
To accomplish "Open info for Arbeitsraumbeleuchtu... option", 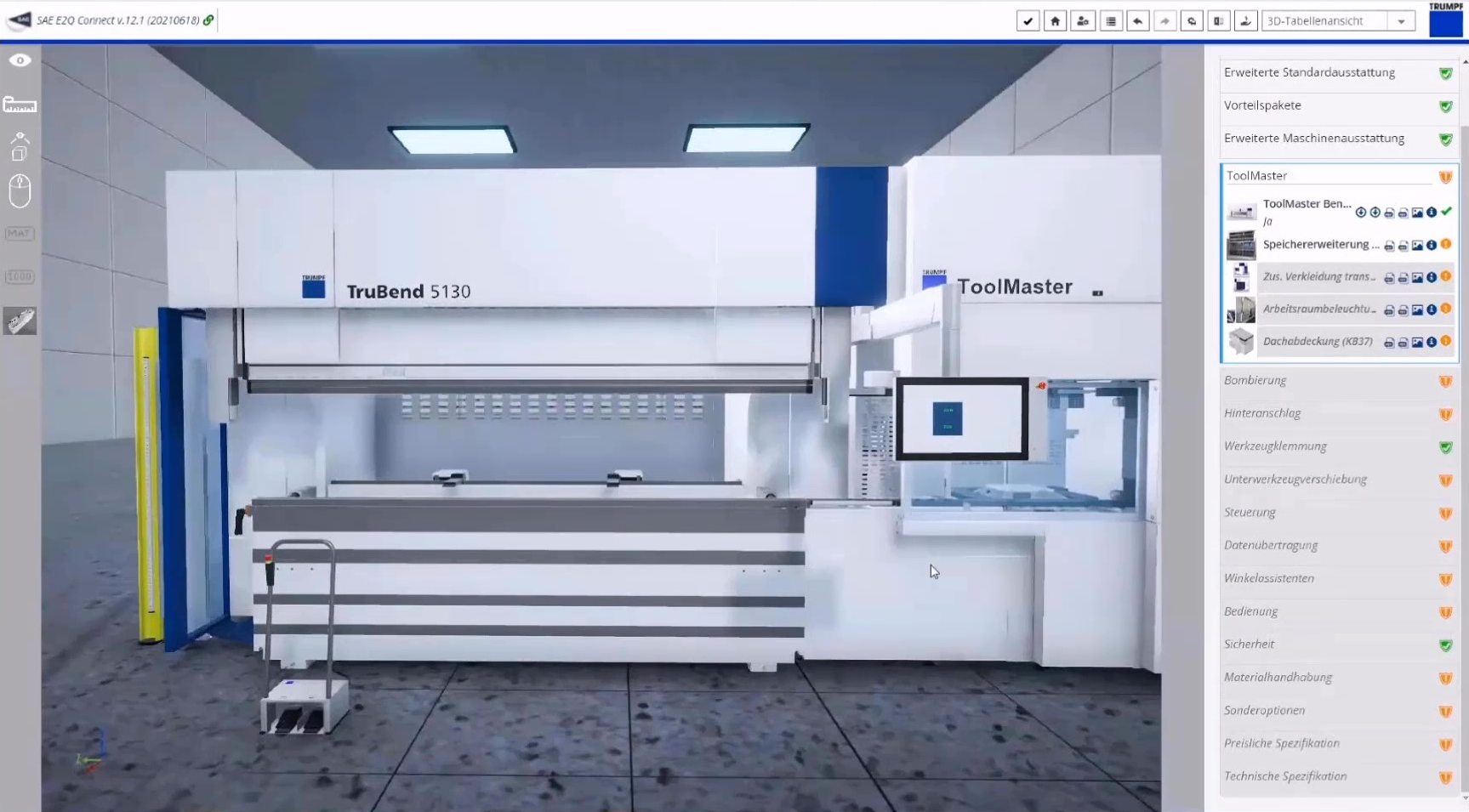I will (1432, 310).
